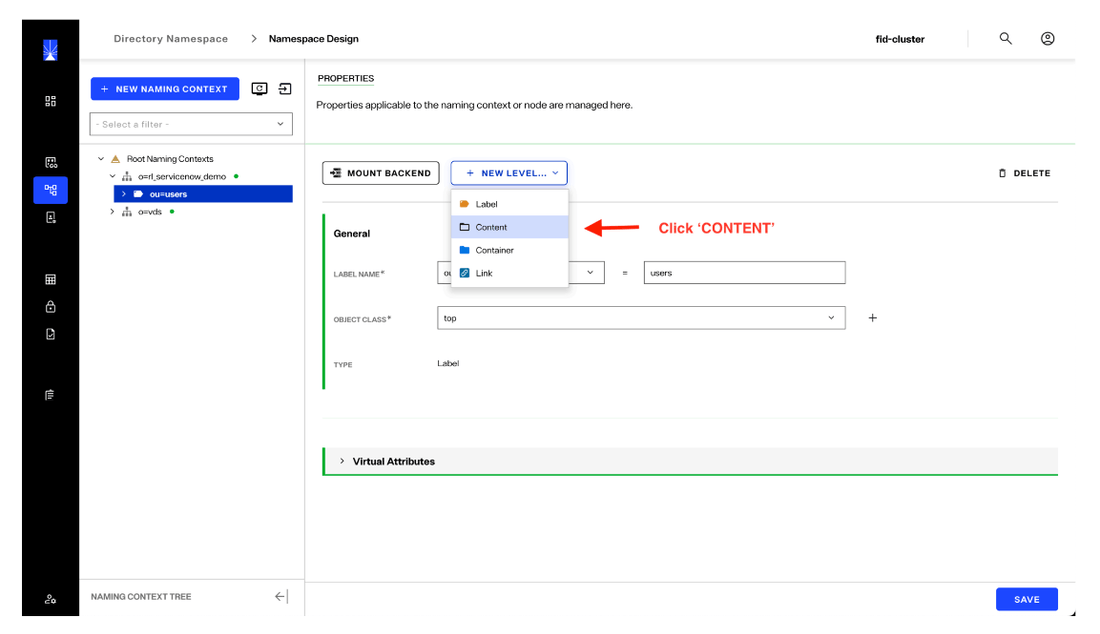
Task: Select the o=vds tree row
Action: pyautogui.click(x=149, y=212)
